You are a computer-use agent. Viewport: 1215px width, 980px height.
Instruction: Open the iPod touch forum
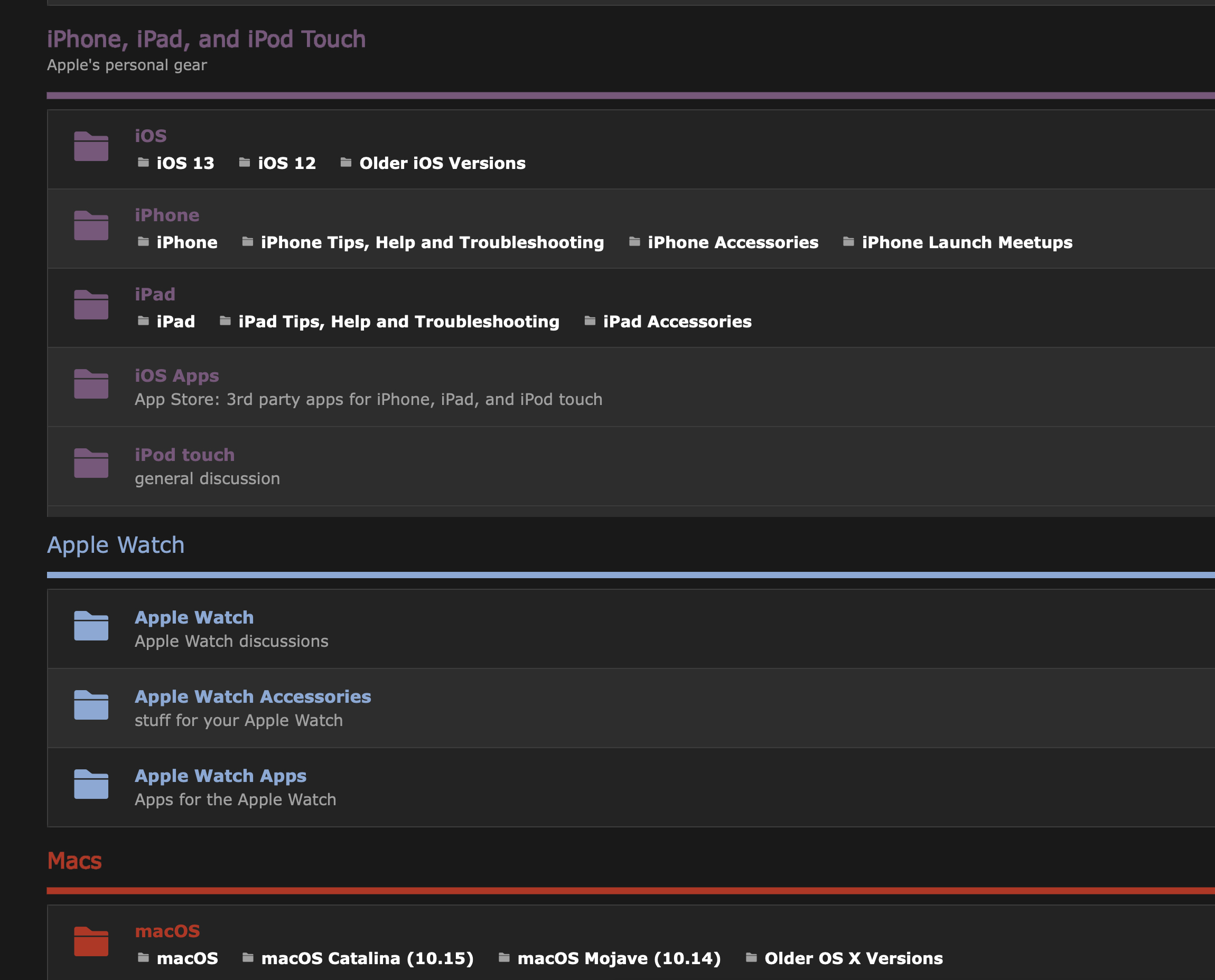(x=185, y=455)
